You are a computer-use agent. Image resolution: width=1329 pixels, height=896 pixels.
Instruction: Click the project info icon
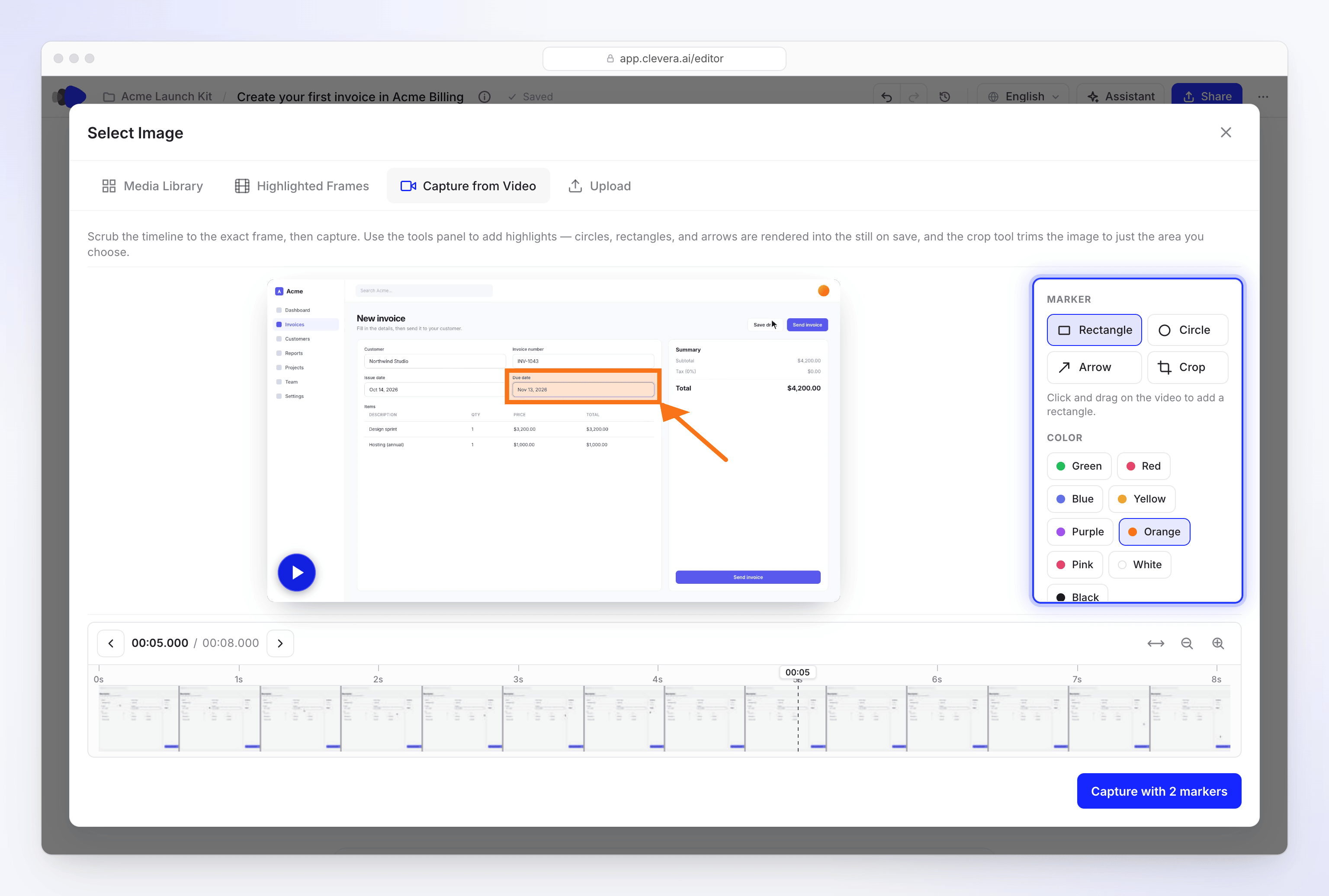(484, 96)
